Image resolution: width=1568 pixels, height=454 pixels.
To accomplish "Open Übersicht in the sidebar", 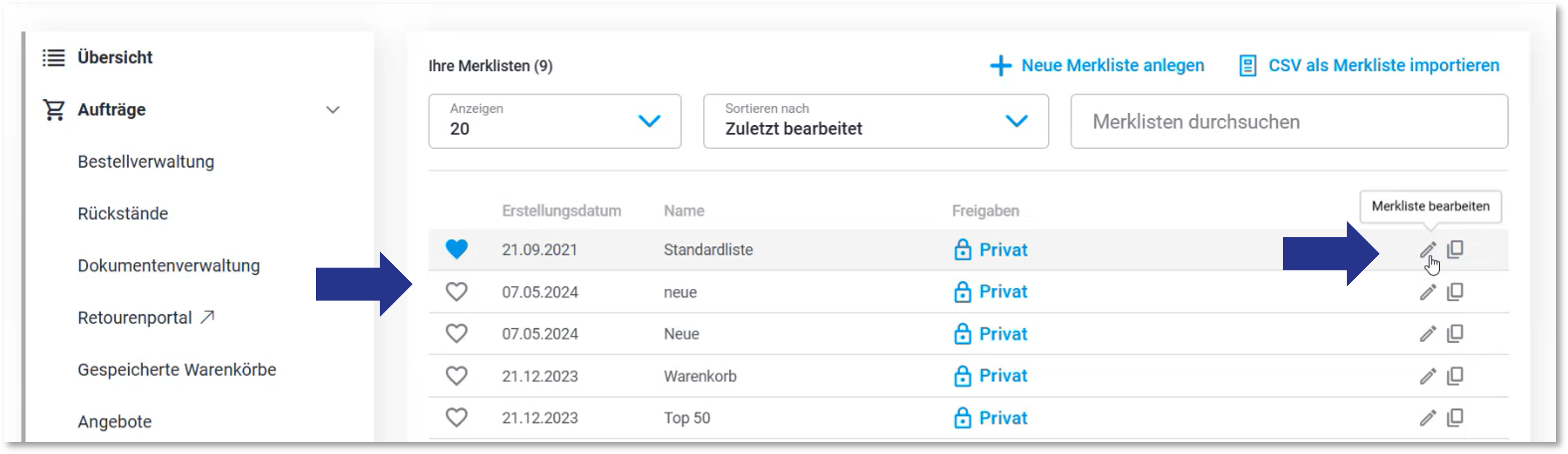I will [115, 57].
